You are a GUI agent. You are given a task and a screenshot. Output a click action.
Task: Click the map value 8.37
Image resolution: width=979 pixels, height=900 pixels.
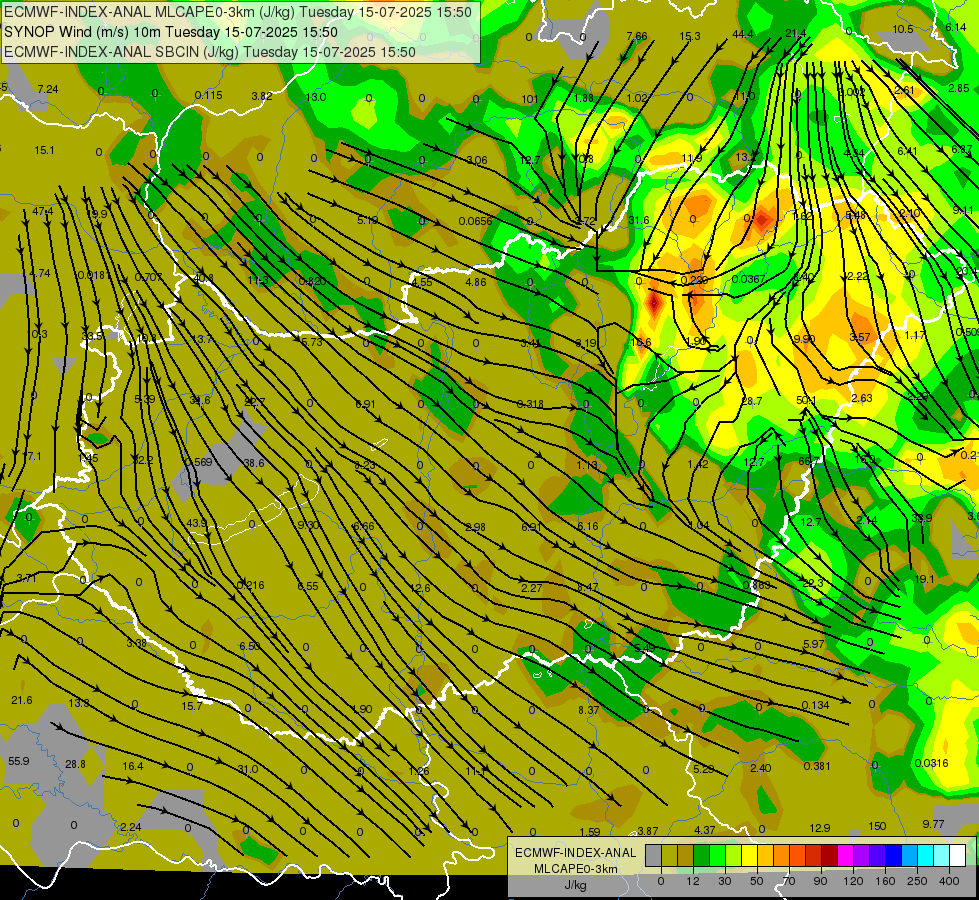(x=588, y=710)
